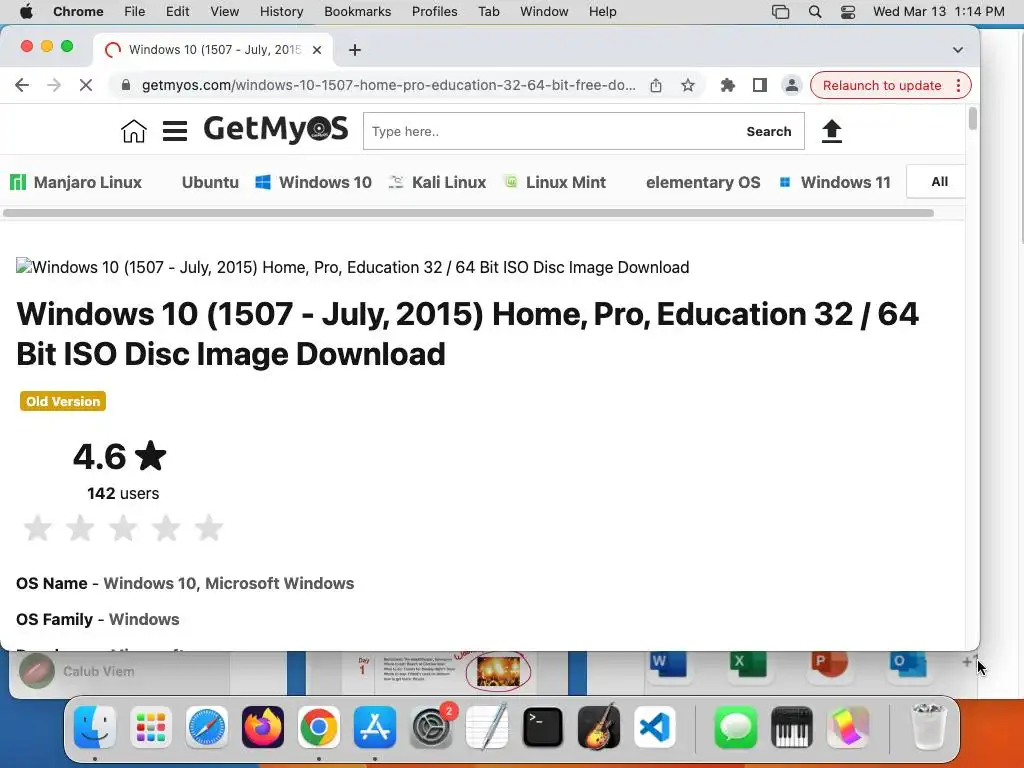Click the All categories button
Image resolution: width=1024 pixels, height=768 pixels.
936,182
